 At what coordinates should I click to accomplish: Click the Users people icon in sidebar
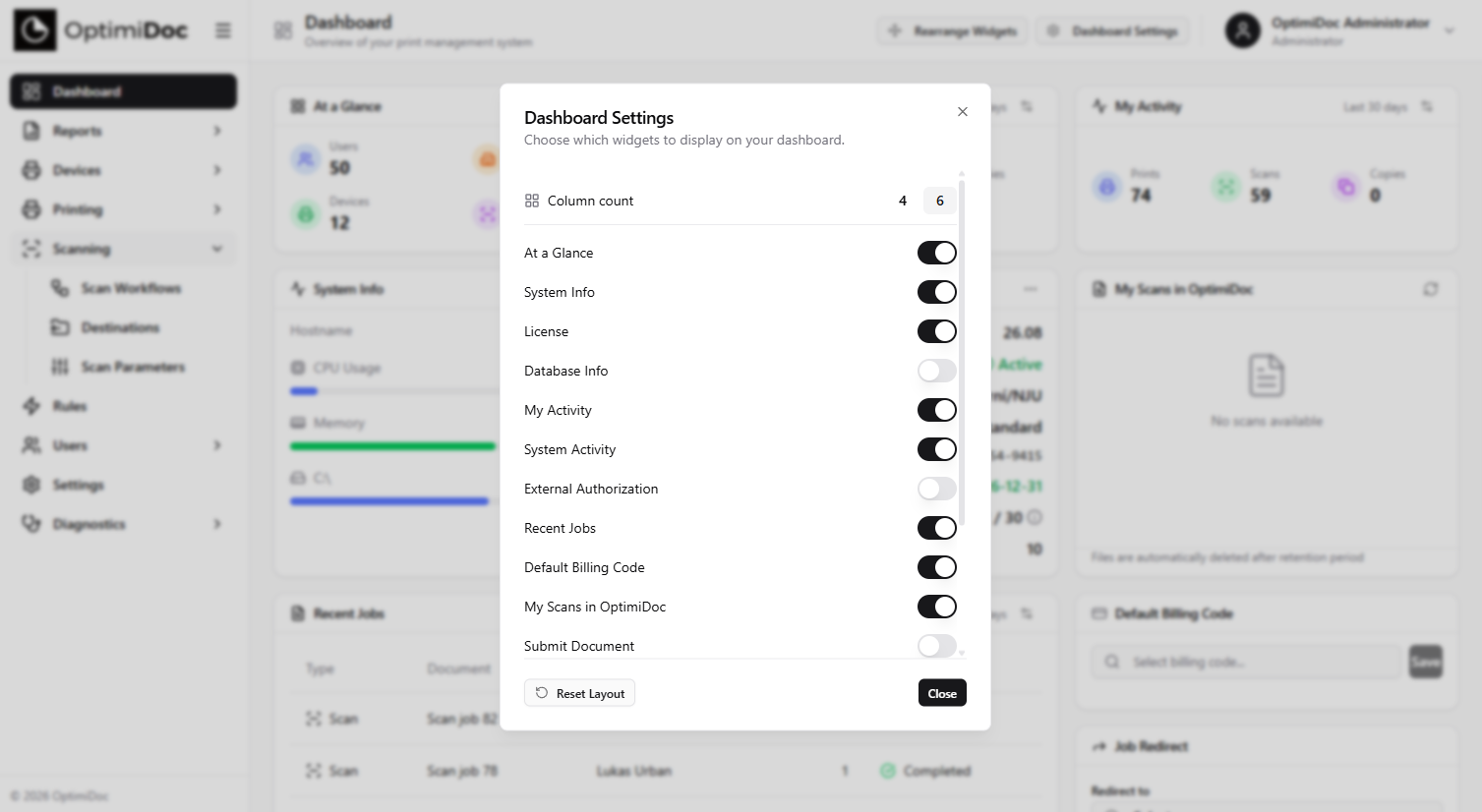coord(31,445)
